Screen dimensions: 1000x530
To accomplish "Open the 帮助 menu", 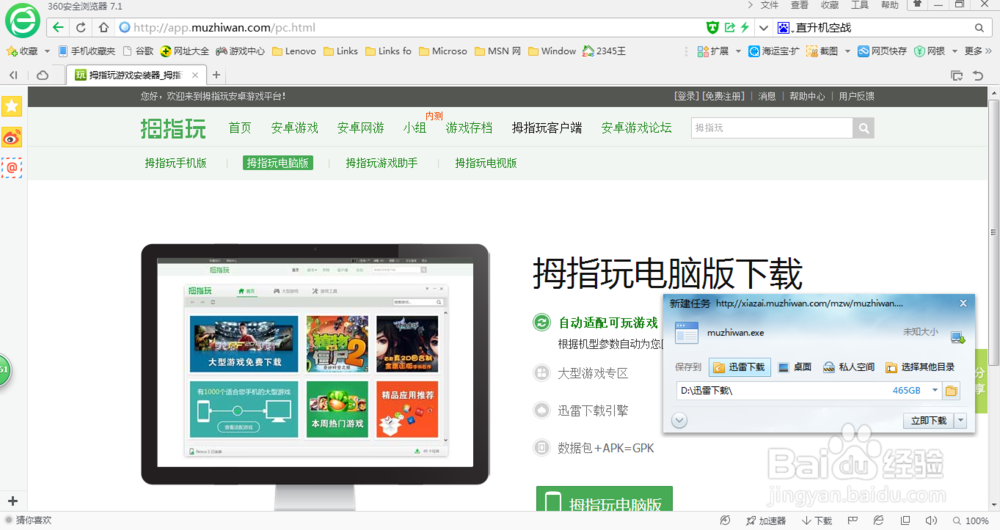I will click(889, 5).
